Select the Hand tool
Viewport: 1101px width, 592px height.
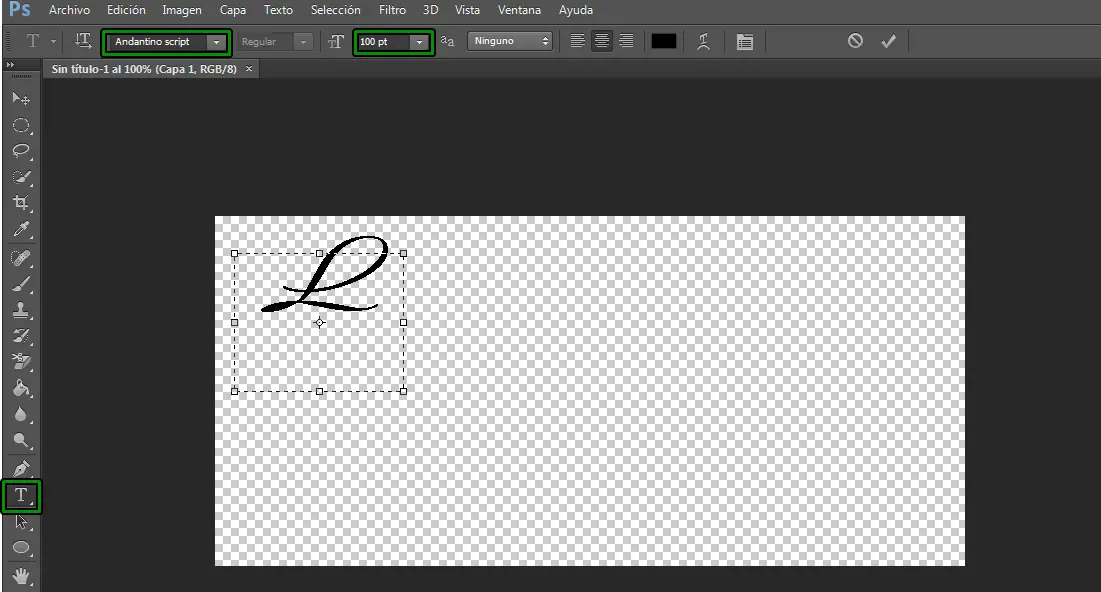(21, 577)
